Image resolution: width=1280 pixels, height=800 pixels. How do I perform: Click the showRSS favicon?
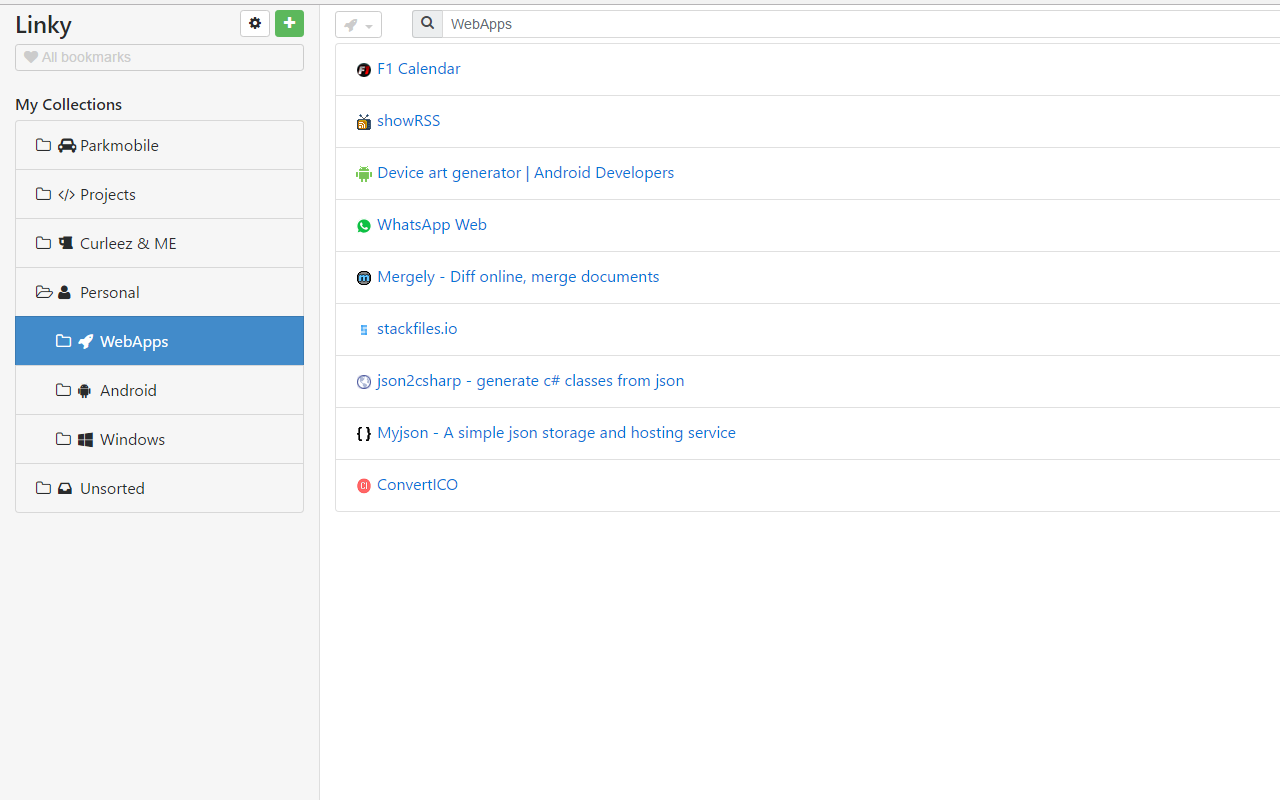[x=364, y=122]
